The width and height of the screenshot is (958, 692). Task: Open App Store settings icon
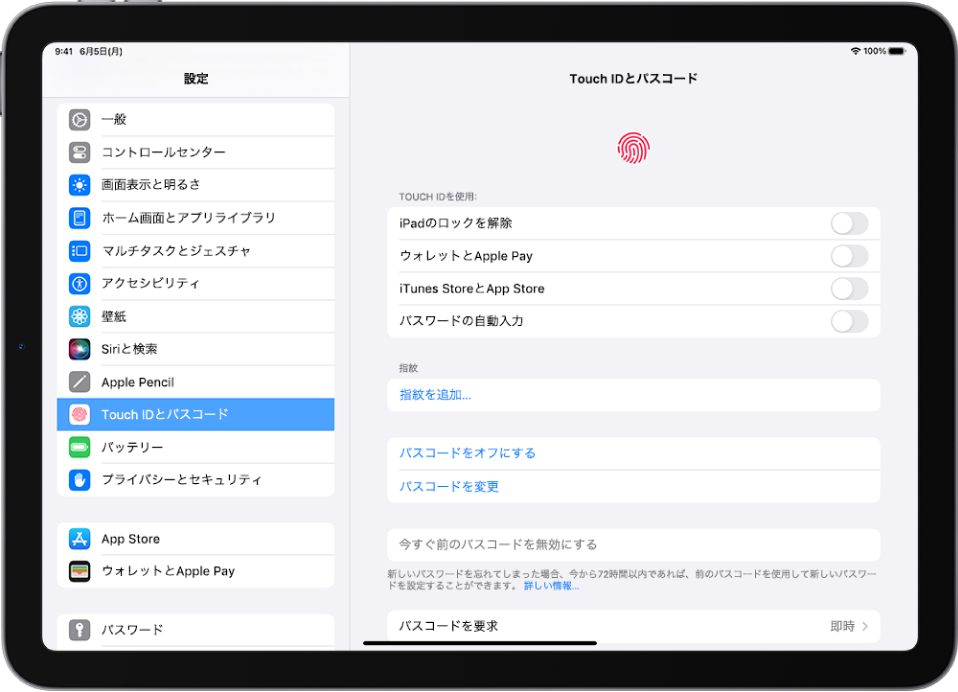tap(80, 538)
